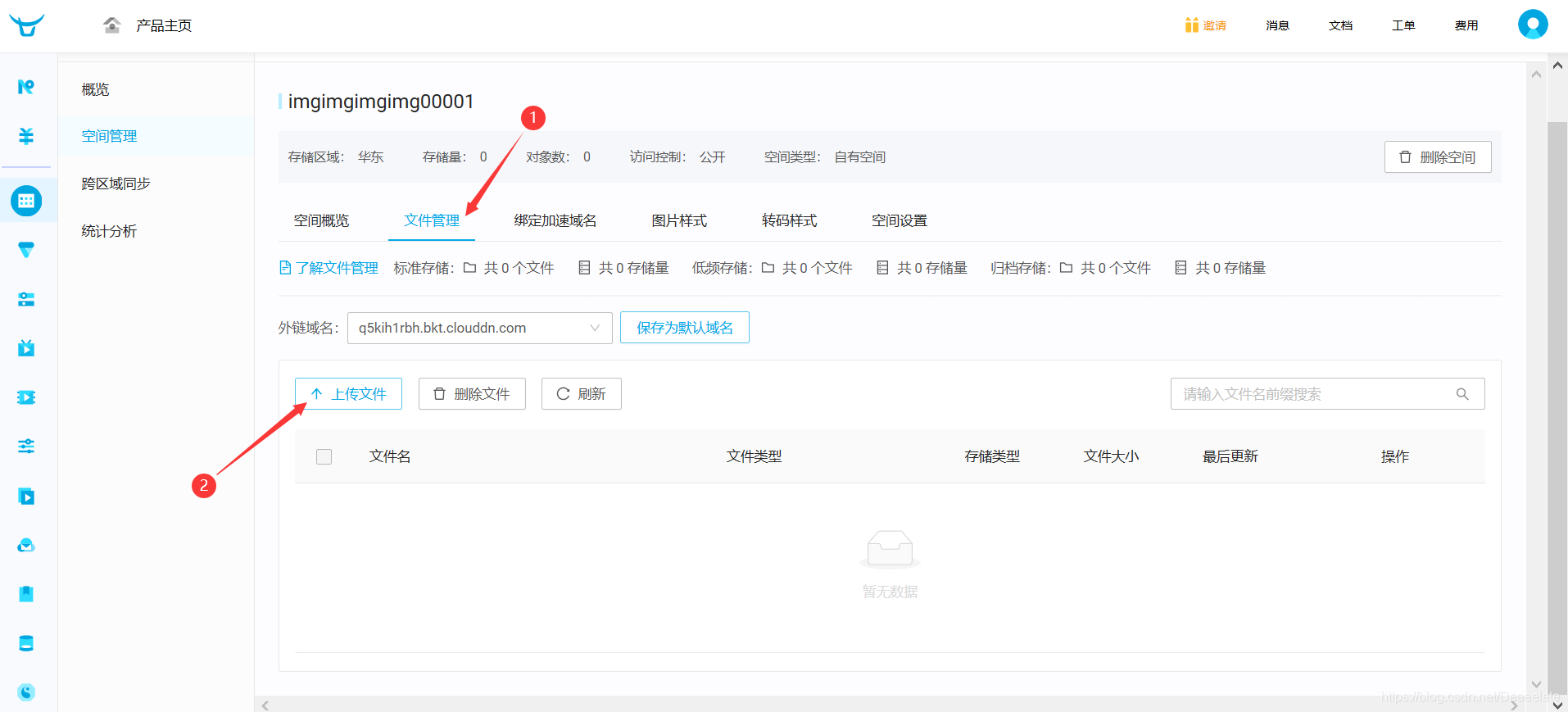The image size is (1568, 712).
Task: Click the 文件大小 column header
Action: (x=1111, y=456)
